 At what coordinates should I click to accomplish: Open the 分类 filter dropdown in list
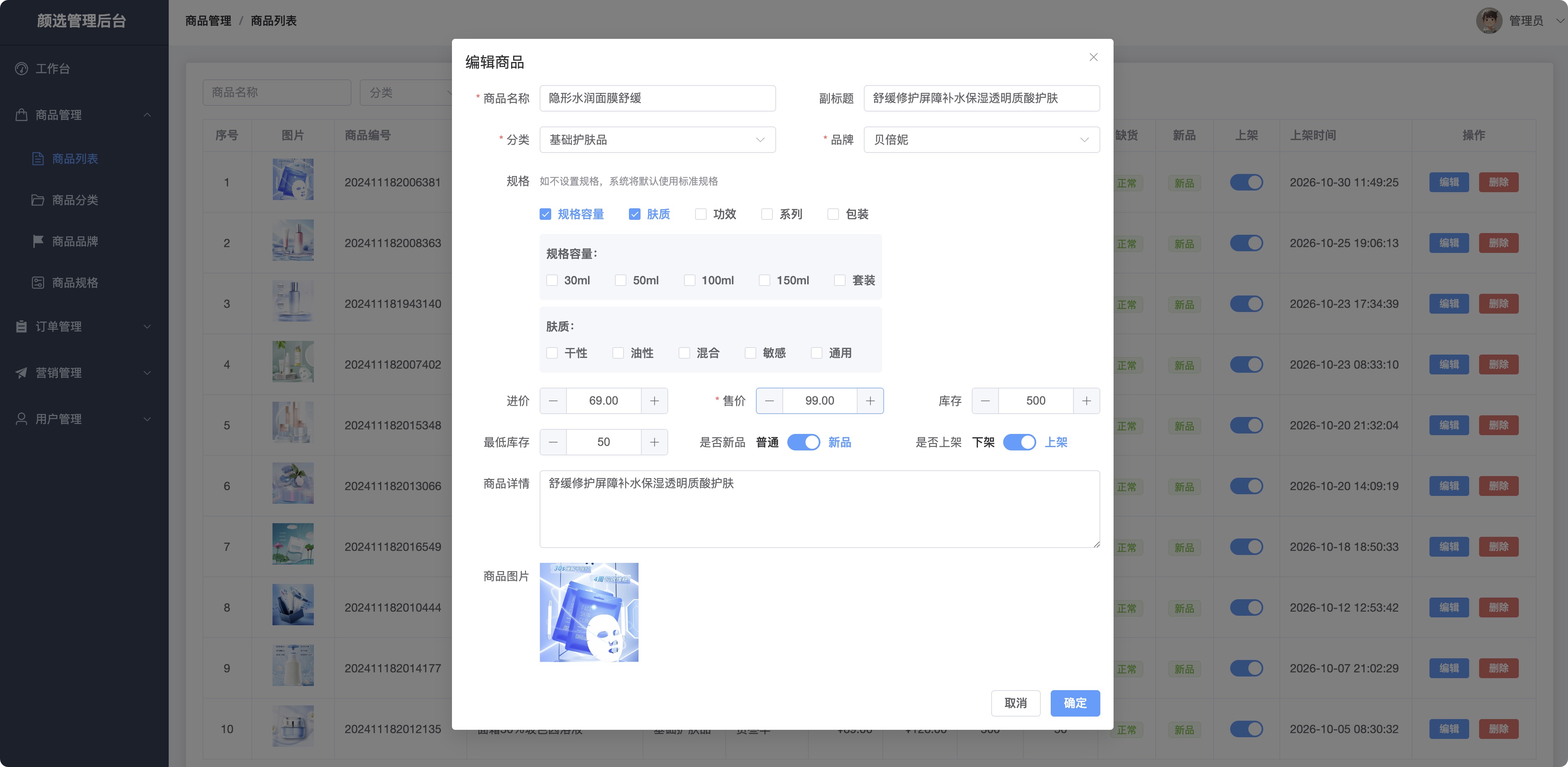point(406,93)
